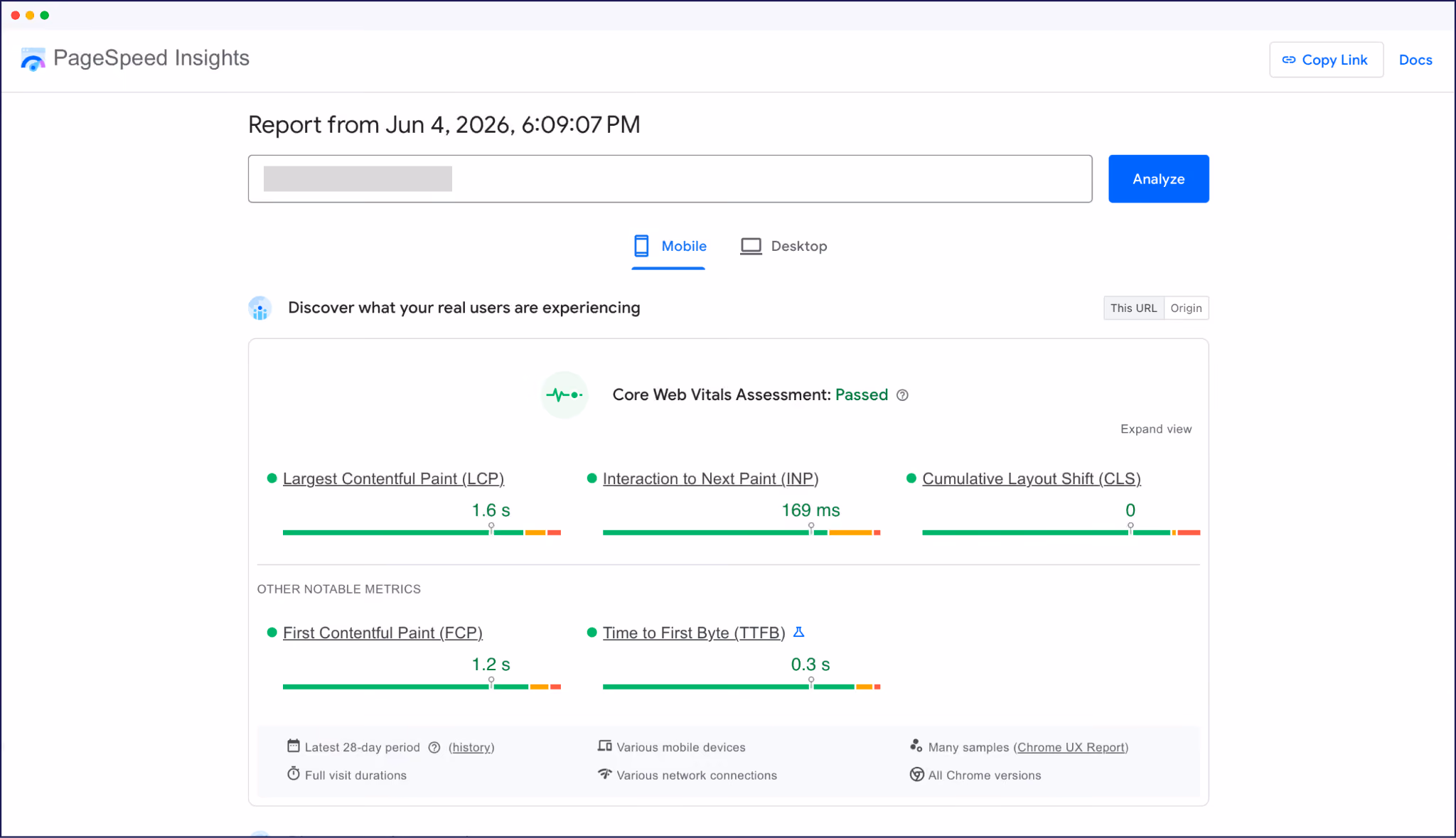Open Cumulative Layout Shift (CLS) link
1456x838 pixels.
[x=1032, y=479]
